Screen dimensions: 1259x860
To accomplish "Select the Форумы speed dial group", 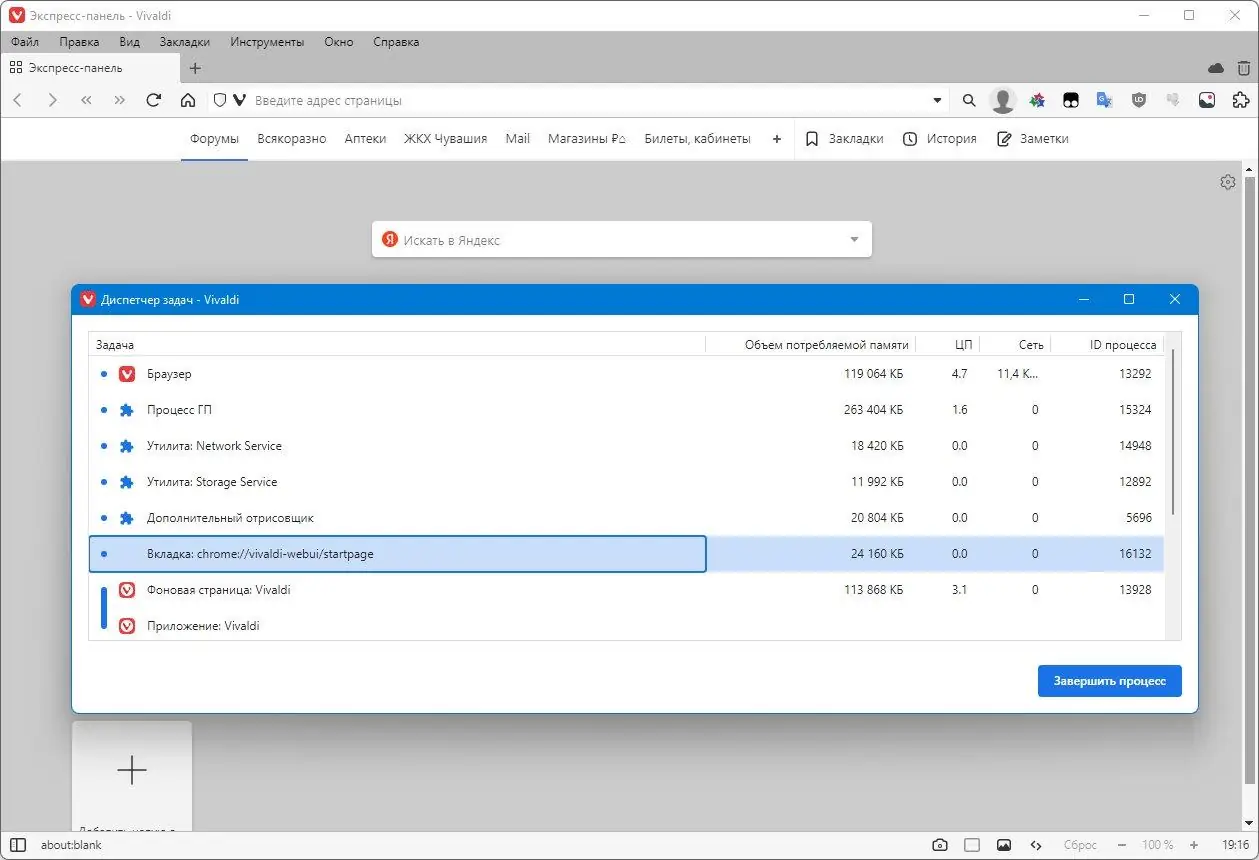I will 215,139.
